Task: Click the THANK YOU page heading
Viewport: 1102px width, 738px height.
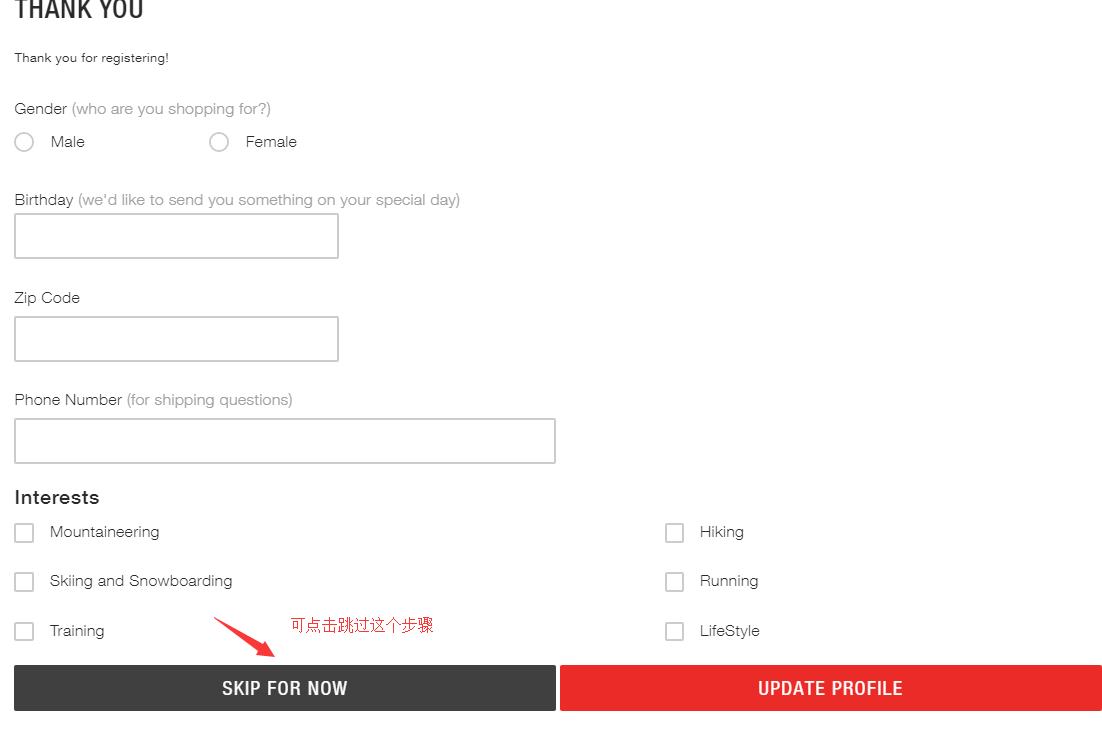Action: click(x=79, y=11)
